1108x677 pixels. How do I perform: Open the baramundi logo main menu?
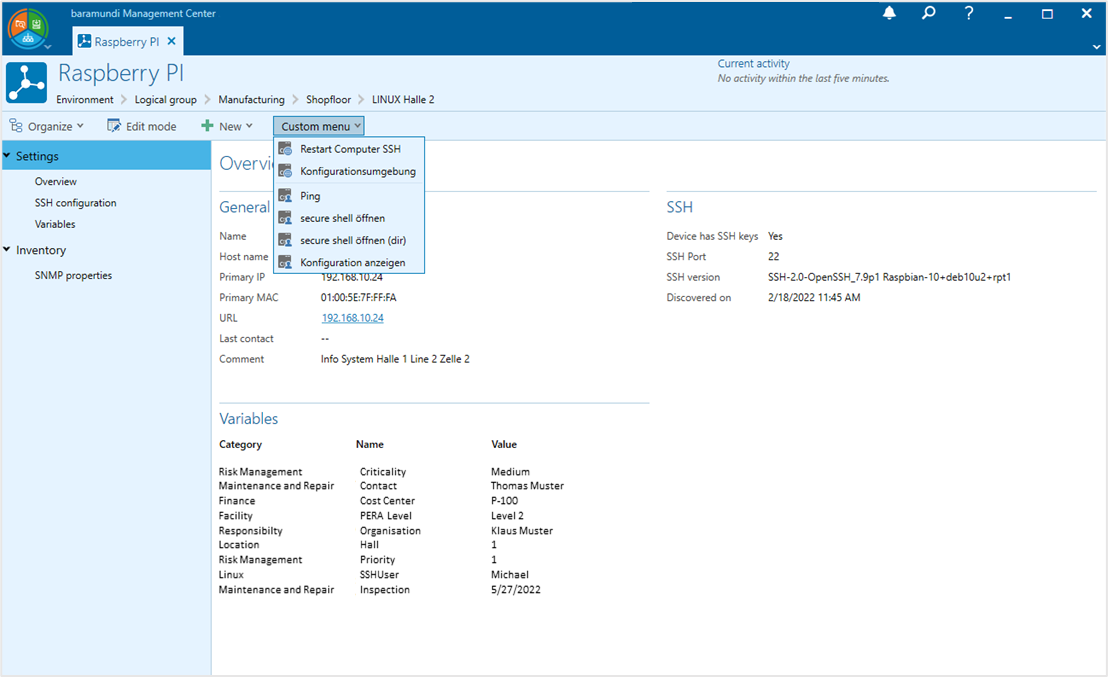[x=28, y=30]
